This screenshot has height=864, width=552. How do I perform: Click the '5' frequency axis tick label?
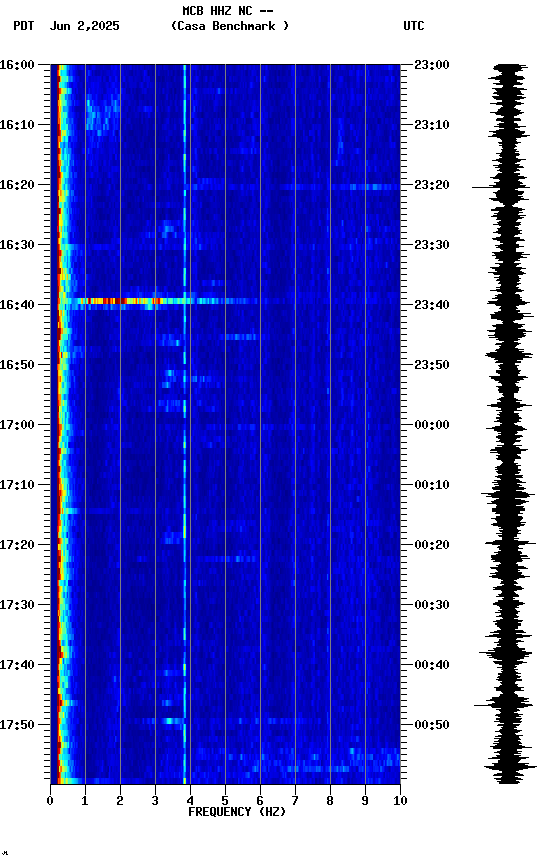tap(225, 801)
